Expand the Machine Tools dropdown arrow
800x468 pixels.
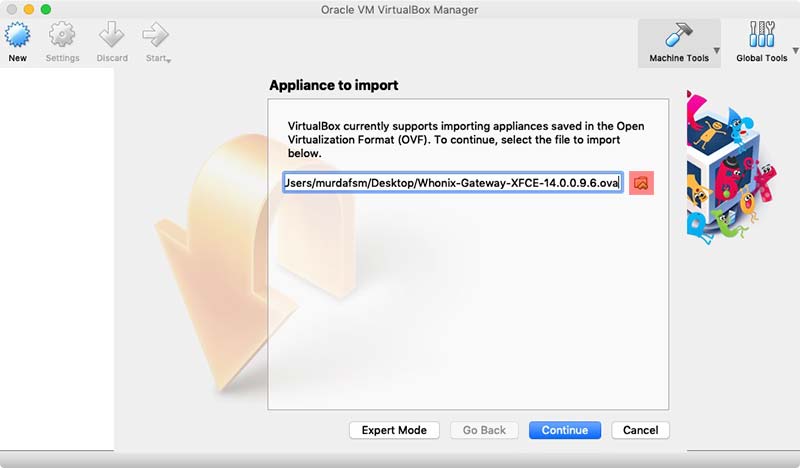click(x=716, y=50)
